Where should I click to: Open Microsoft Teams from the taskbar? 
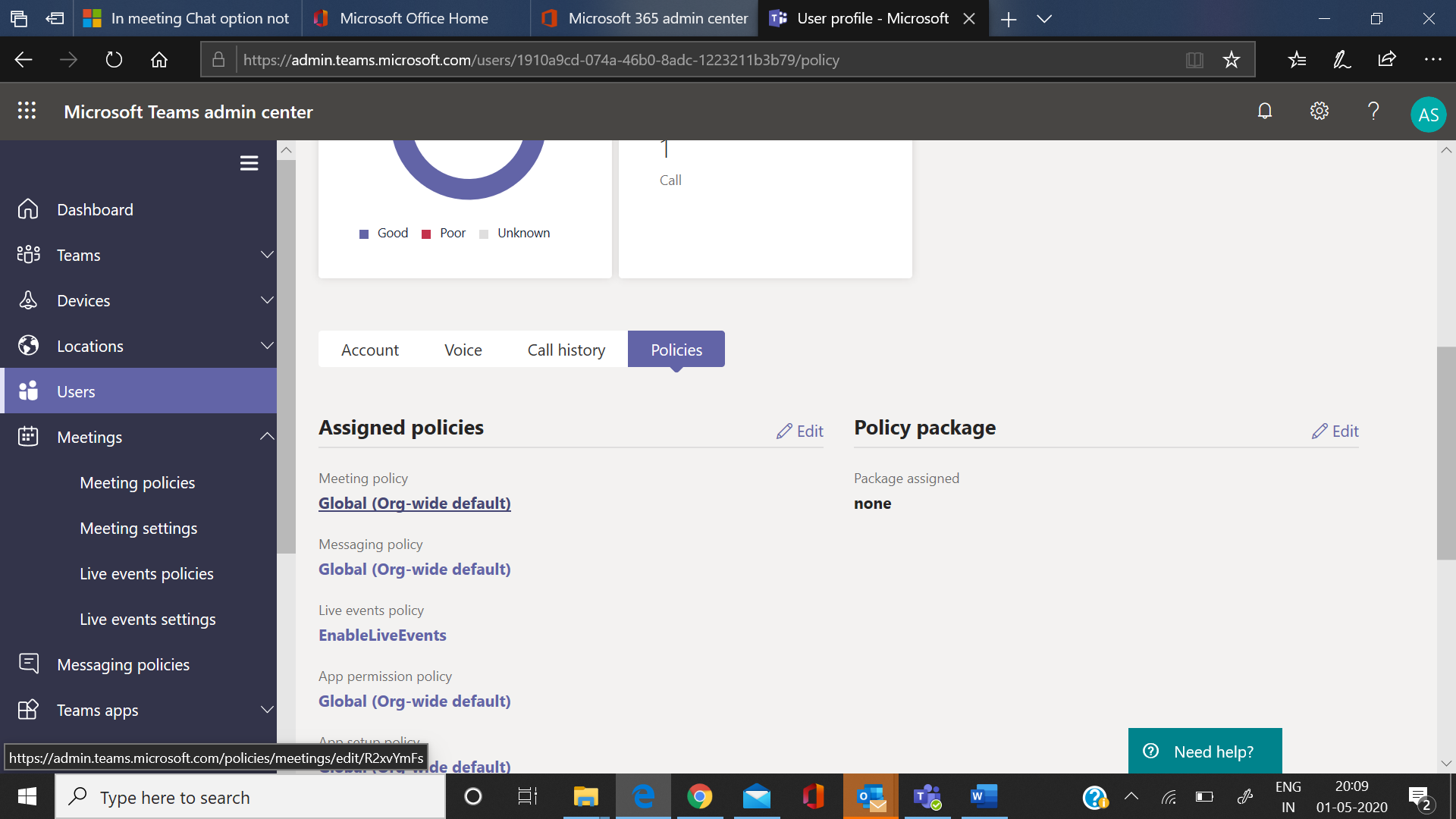(927, 797)
